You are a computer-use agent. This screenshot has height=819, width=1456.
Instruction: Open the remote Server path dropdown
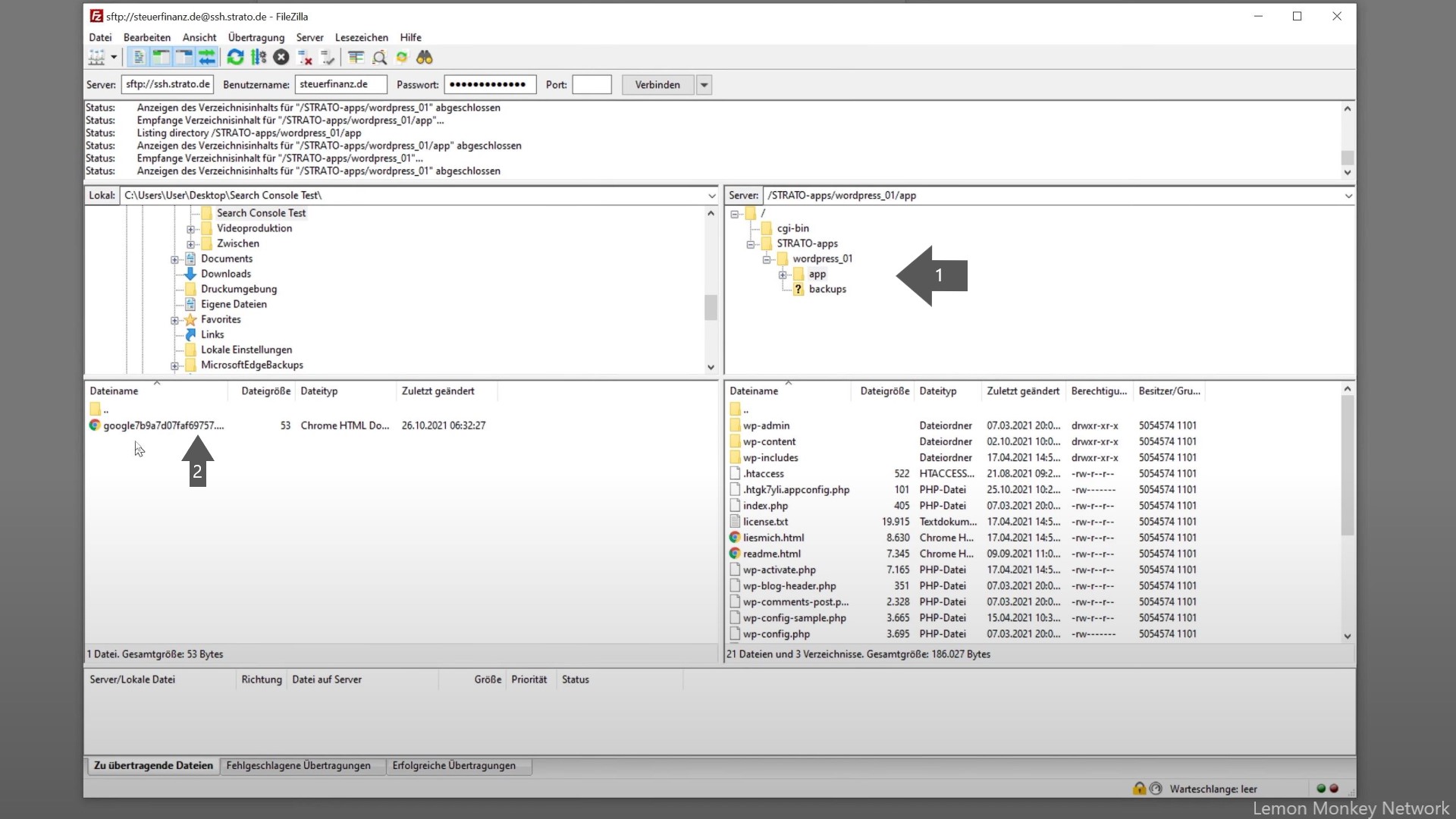[x=1348, y=196]
